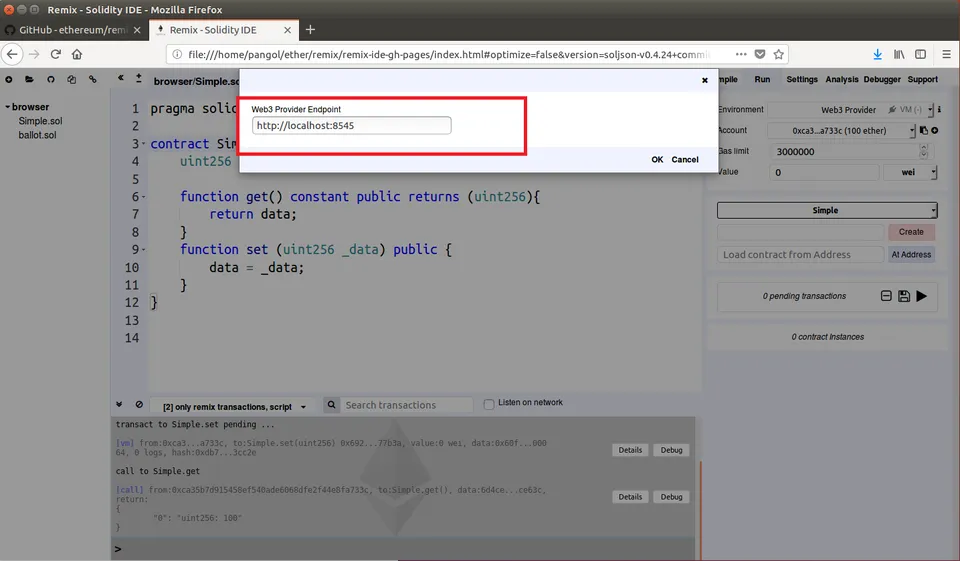This screenshot has width=960, height=561.
Task: Collapse the browser folder tree
Action: (8, 107)
